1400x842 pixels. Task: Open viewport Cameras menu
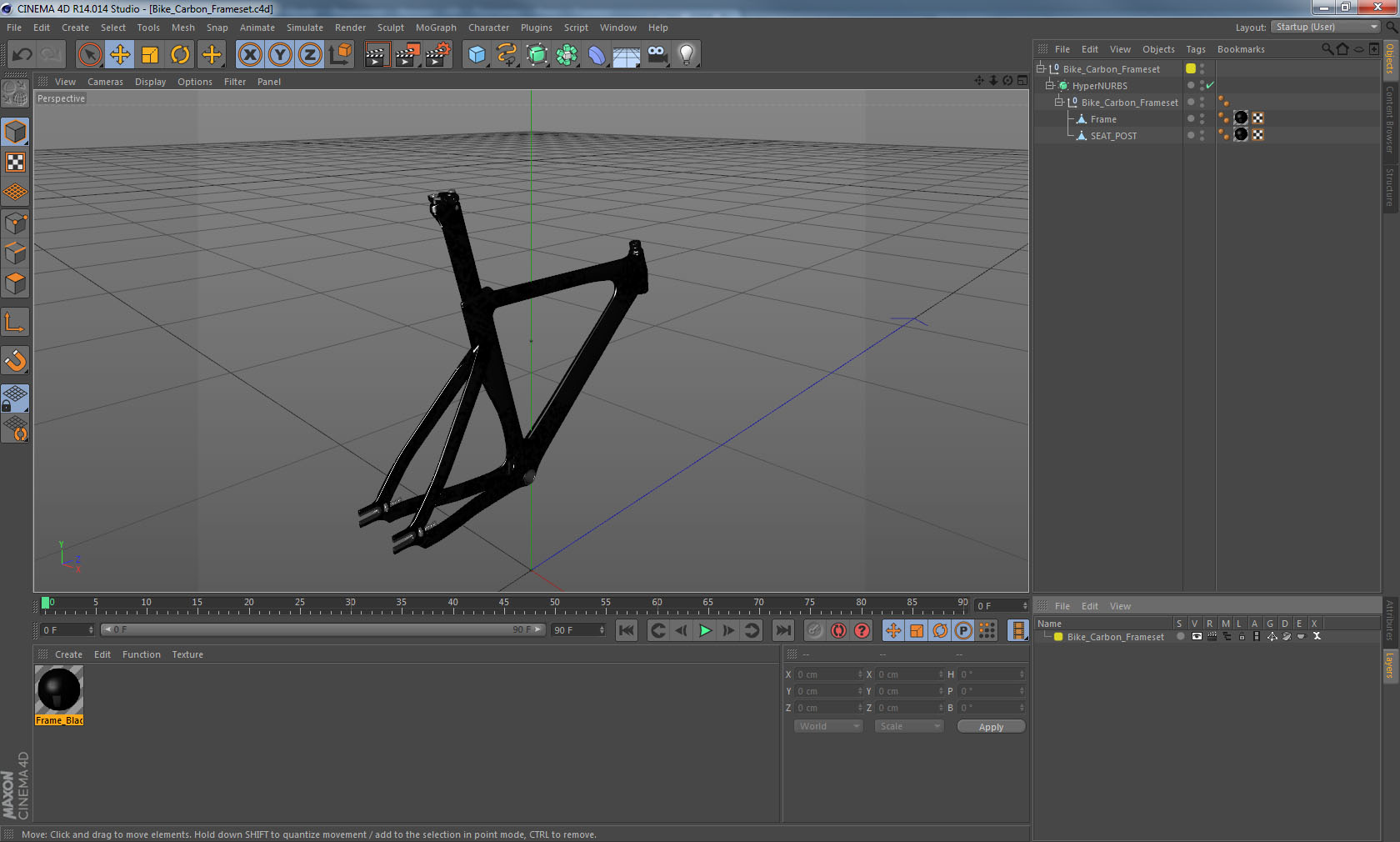point(105,82)
